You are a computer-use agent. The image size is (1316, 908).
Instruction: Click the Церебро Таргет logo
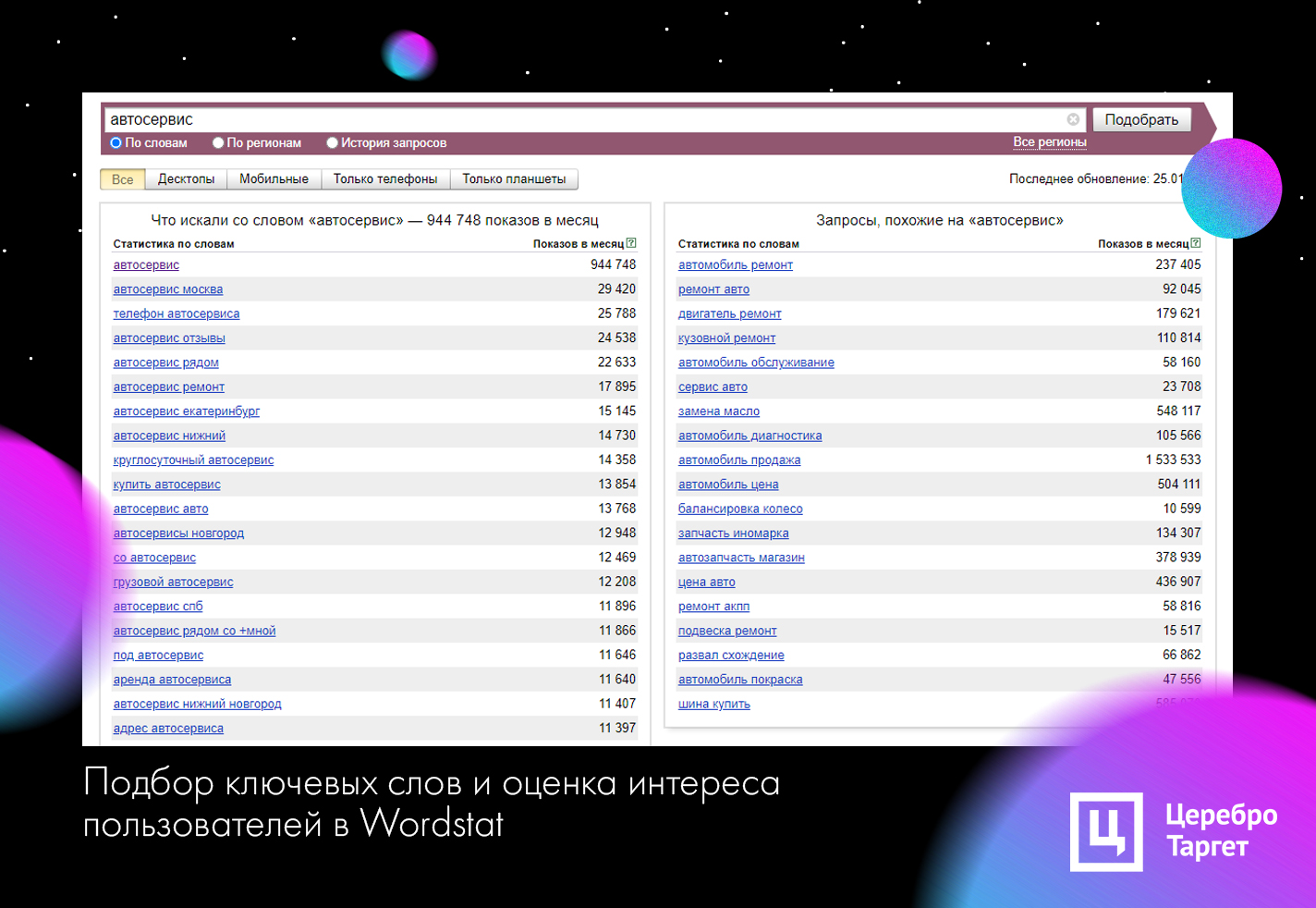click(1174, 831)
